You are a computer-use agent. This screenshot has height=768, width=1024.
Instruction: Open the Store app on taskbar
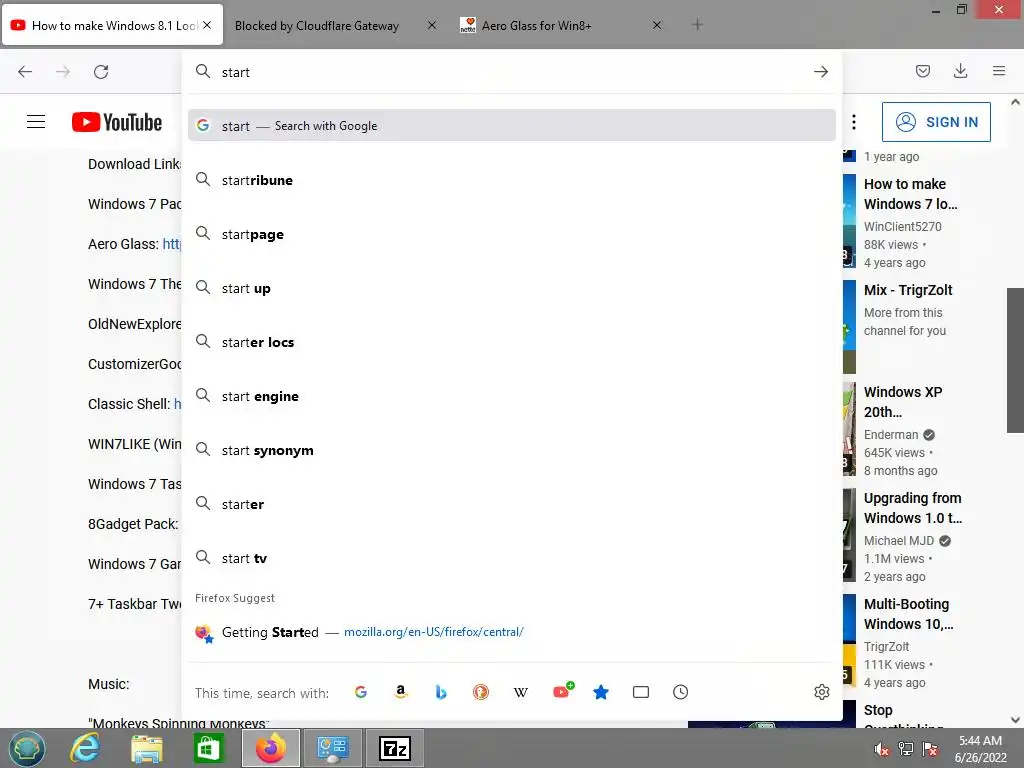tap(208, 748)
